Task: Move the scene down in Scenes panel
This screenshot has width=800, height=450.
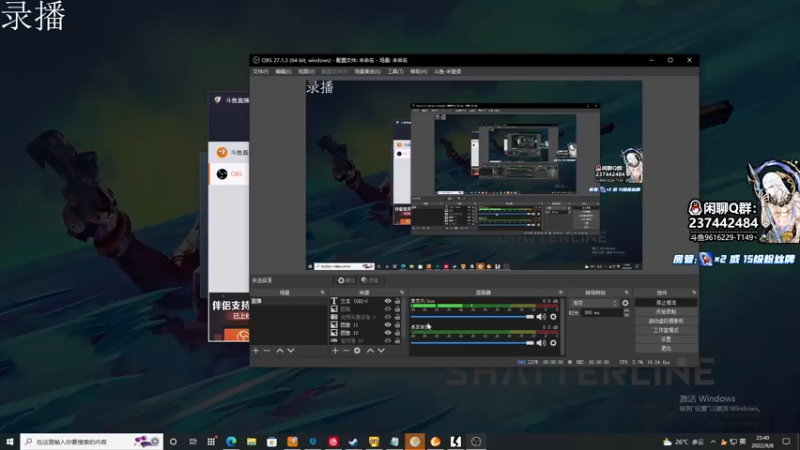Action: coord(291,351)
